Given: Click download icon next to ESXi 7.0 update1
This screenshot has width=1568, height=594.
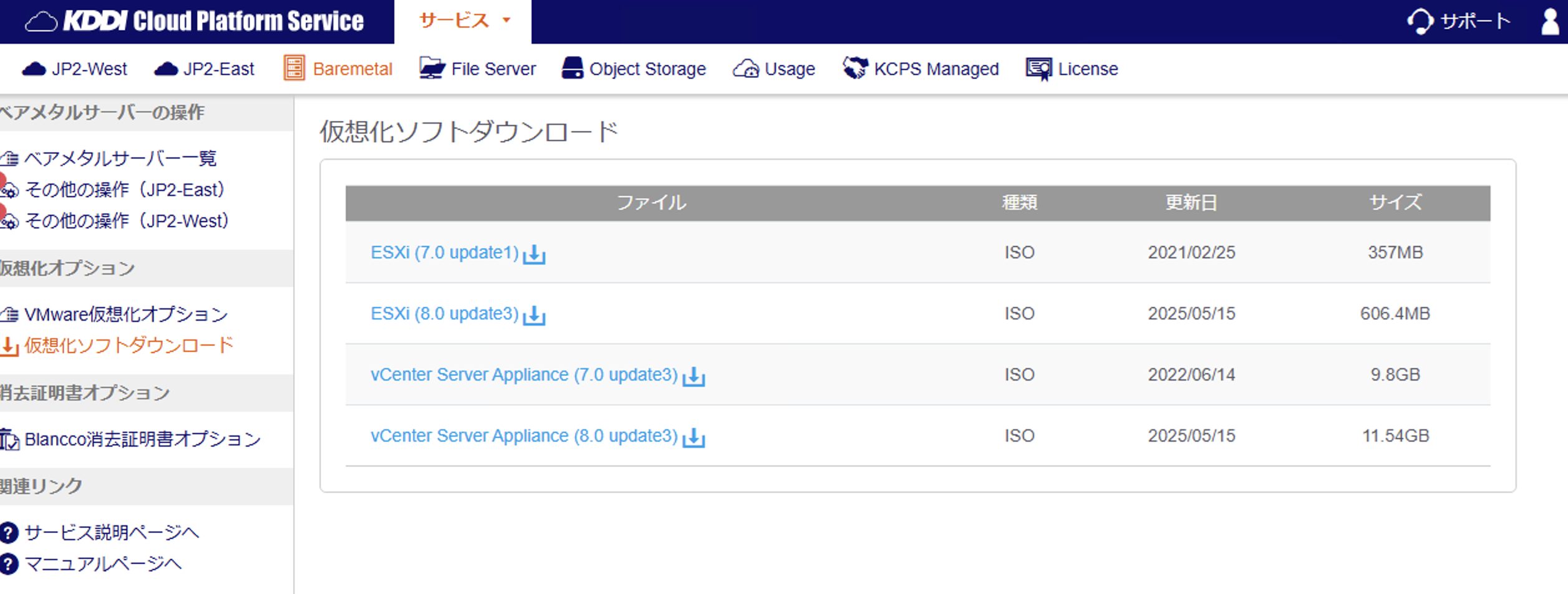Looking at the screenshot, I should [x=534, y=254].
